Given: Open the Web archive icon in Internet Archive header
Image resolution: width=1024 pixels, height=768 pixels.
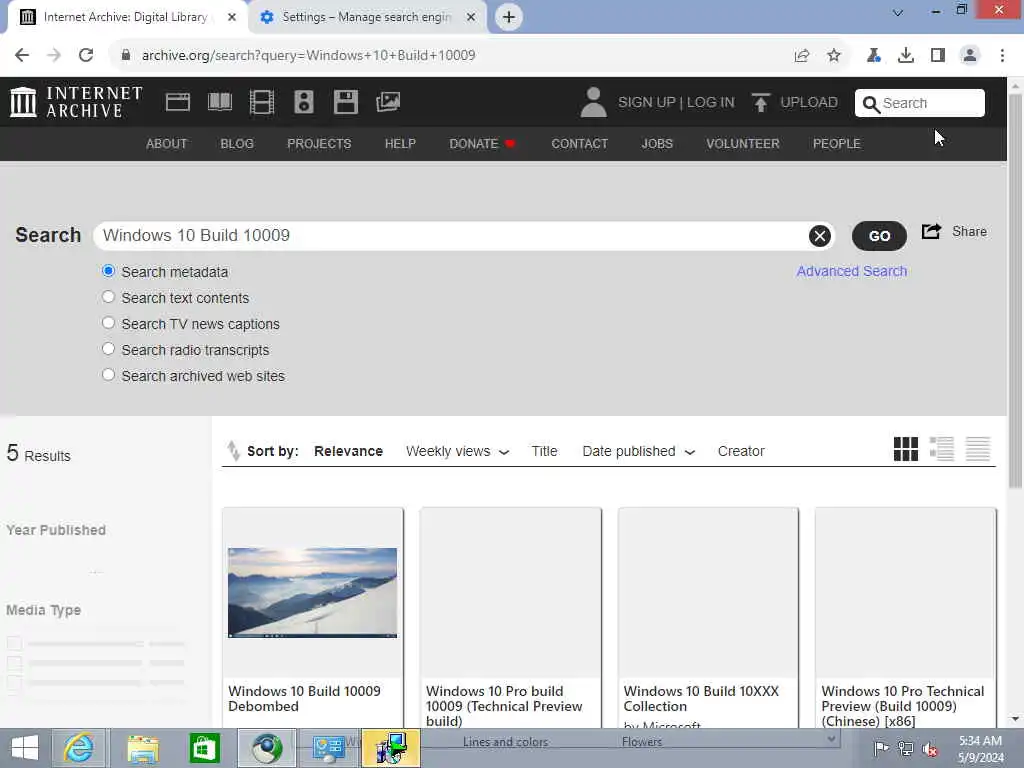Looking at the screenshot, I should (178, 102).
